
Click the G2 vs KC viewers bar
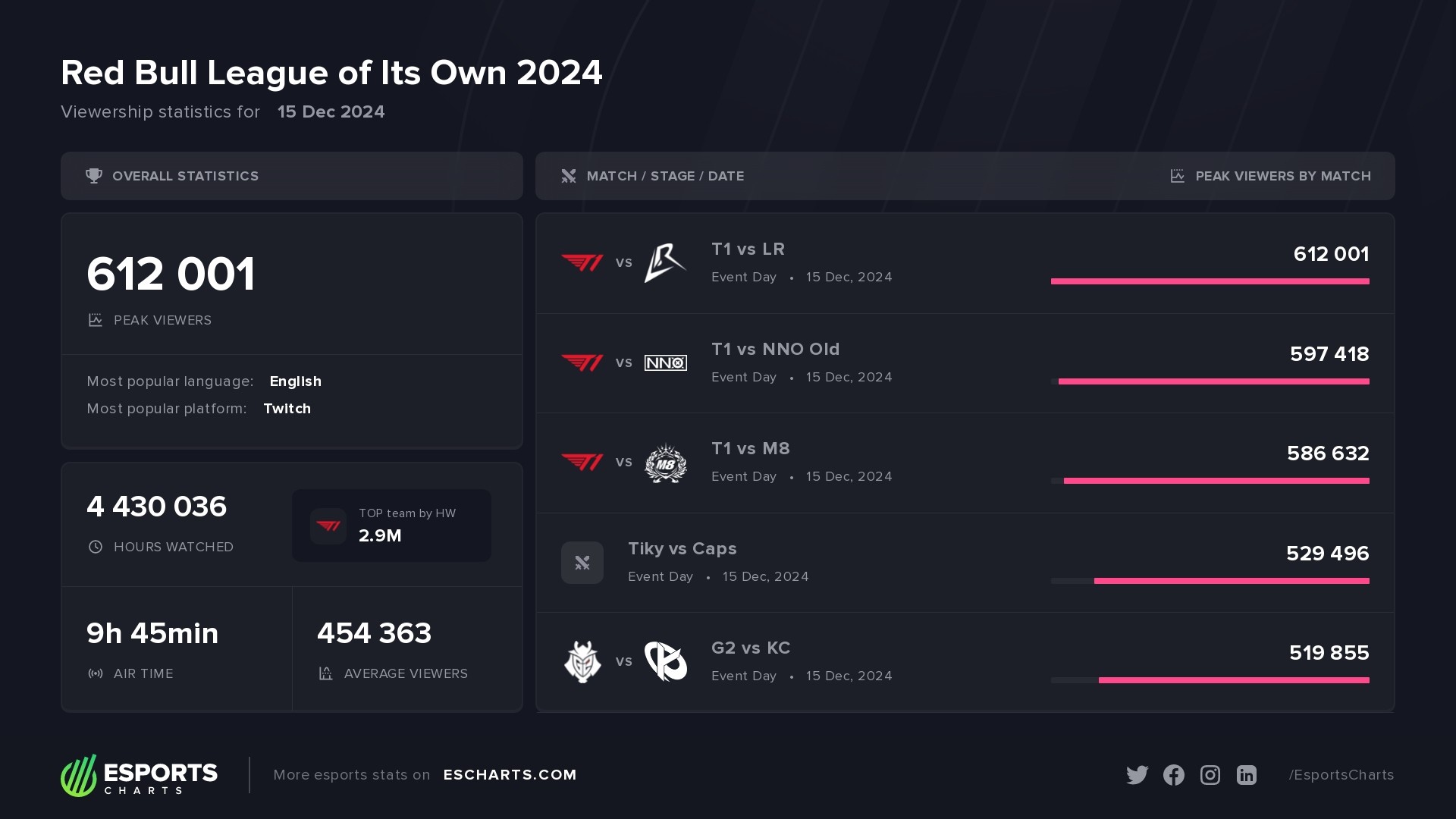pos(1233,680)
